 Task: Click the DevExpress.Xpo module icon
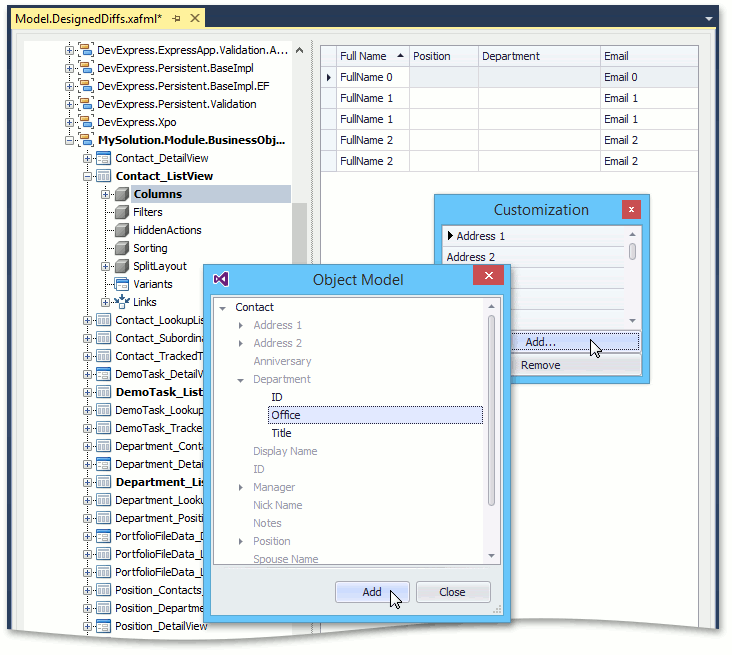tap(85, 122)
